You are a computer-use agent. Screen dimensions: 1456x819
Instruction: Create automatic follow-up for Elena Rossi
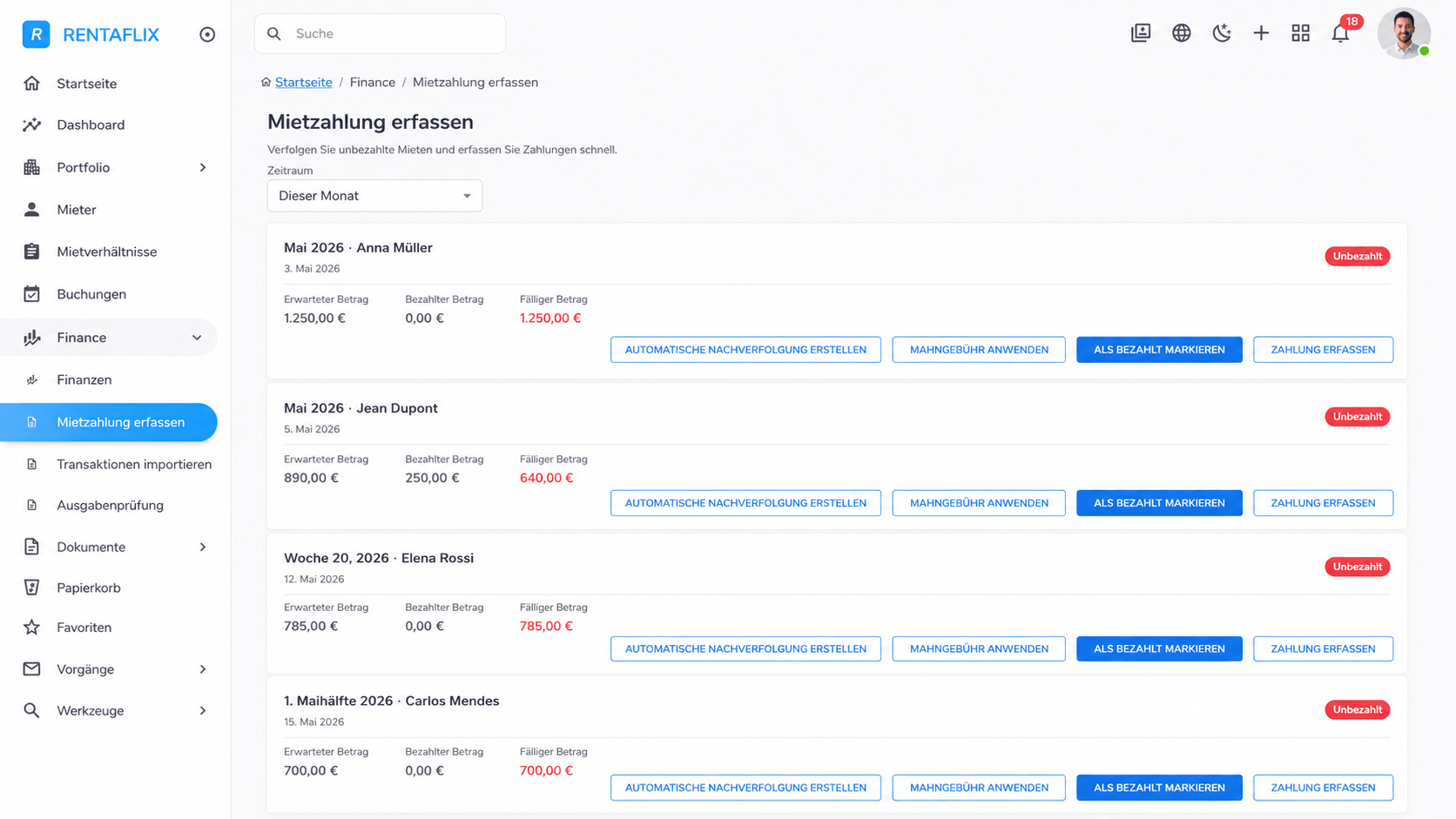click(745, 648)
